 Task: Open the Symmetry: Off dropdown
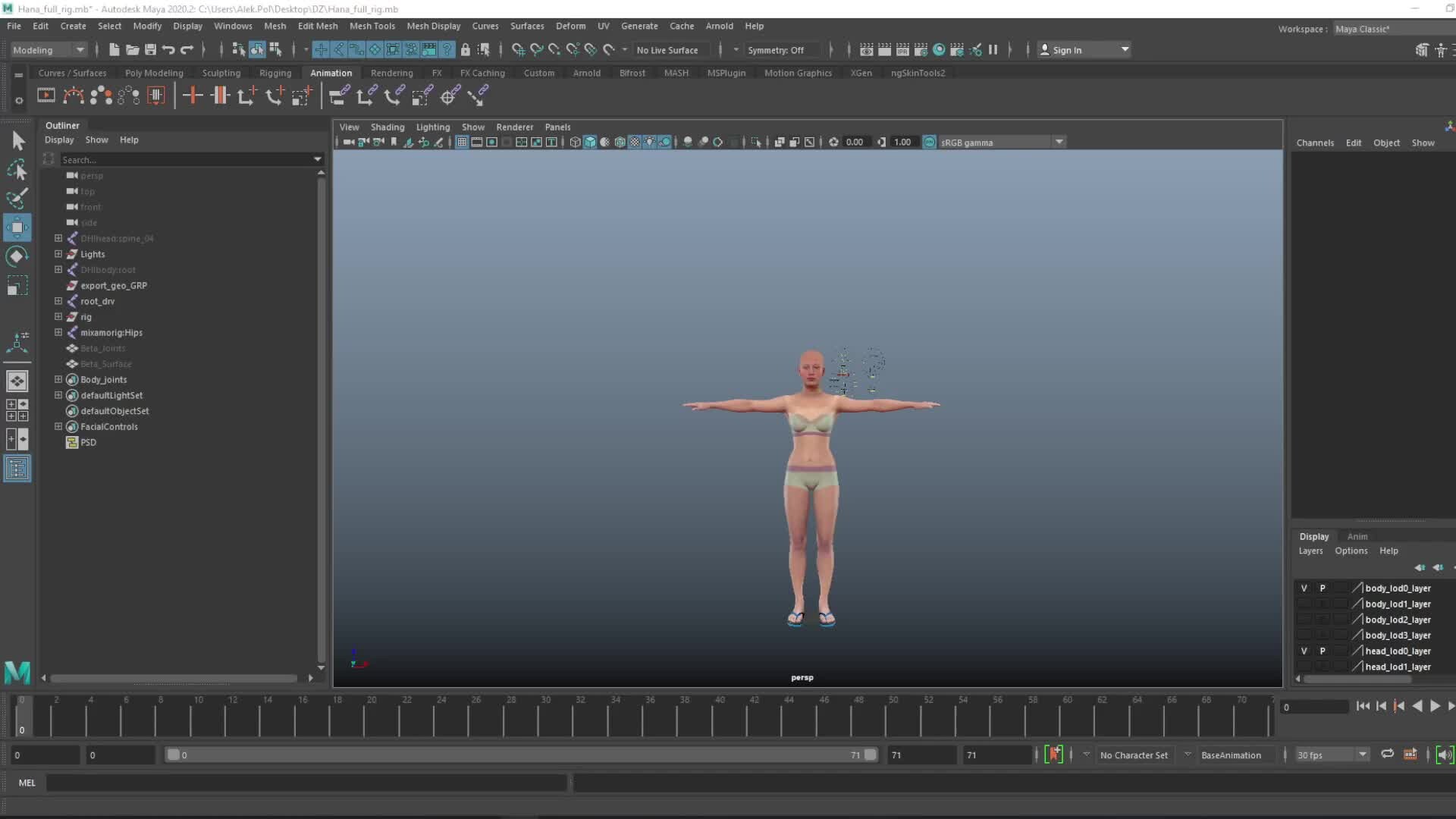pos(781,50)
